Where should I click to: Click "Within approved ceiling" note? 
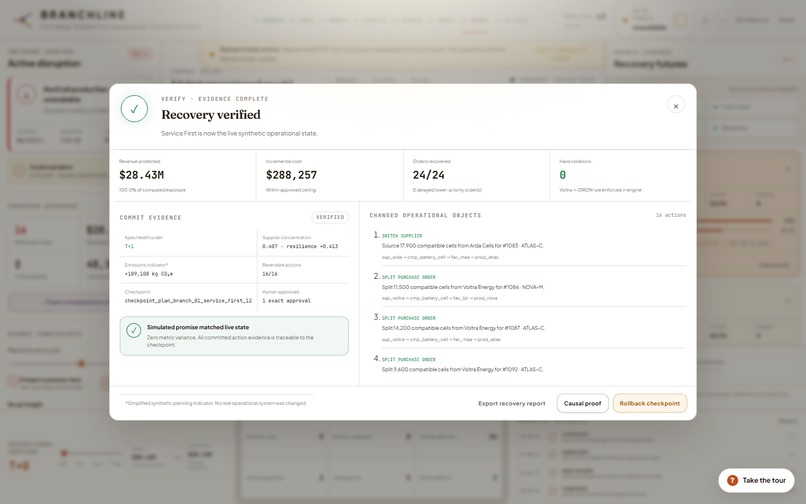[291, 190]
